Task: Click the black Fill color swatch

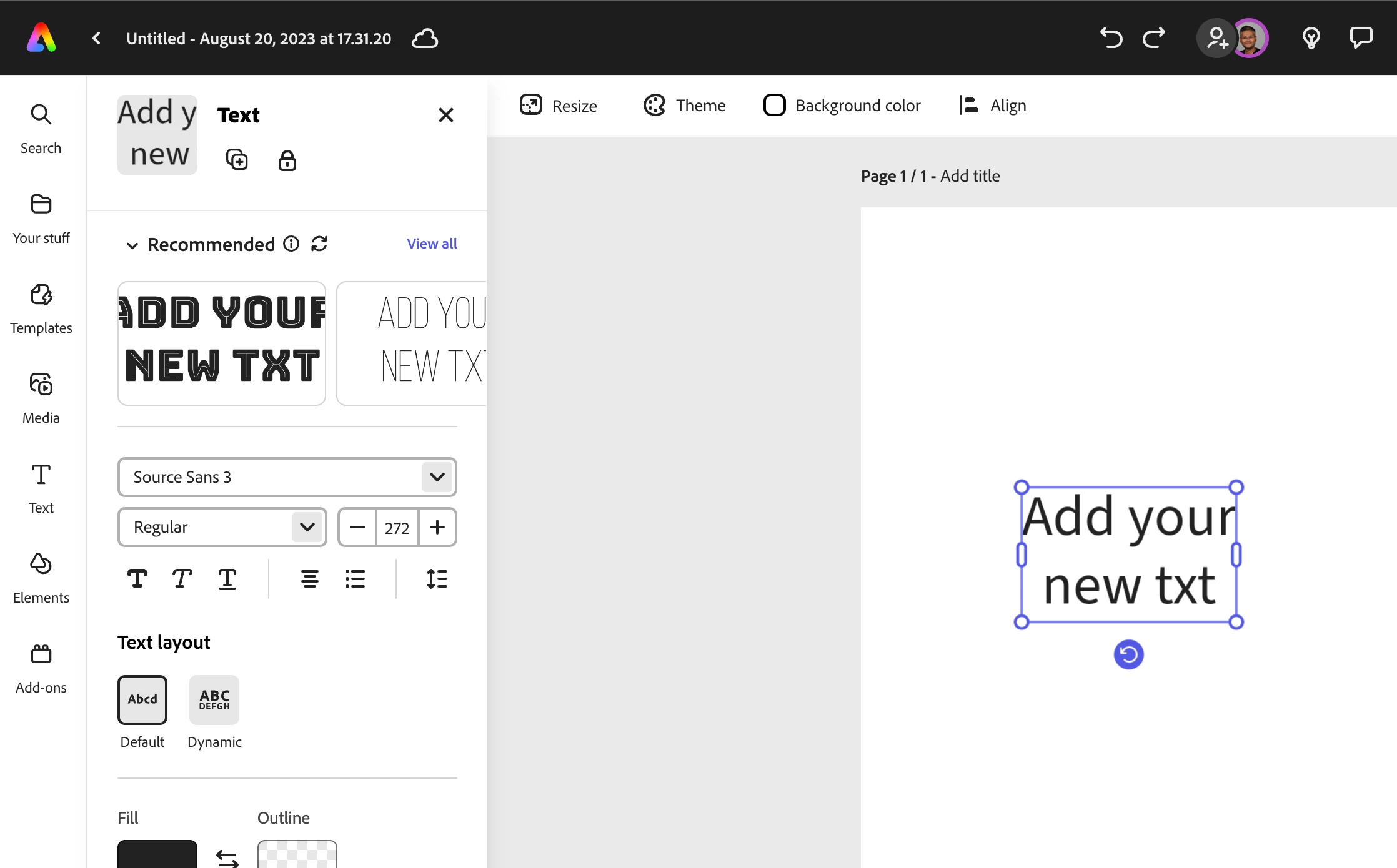Action: click(157, 854)
